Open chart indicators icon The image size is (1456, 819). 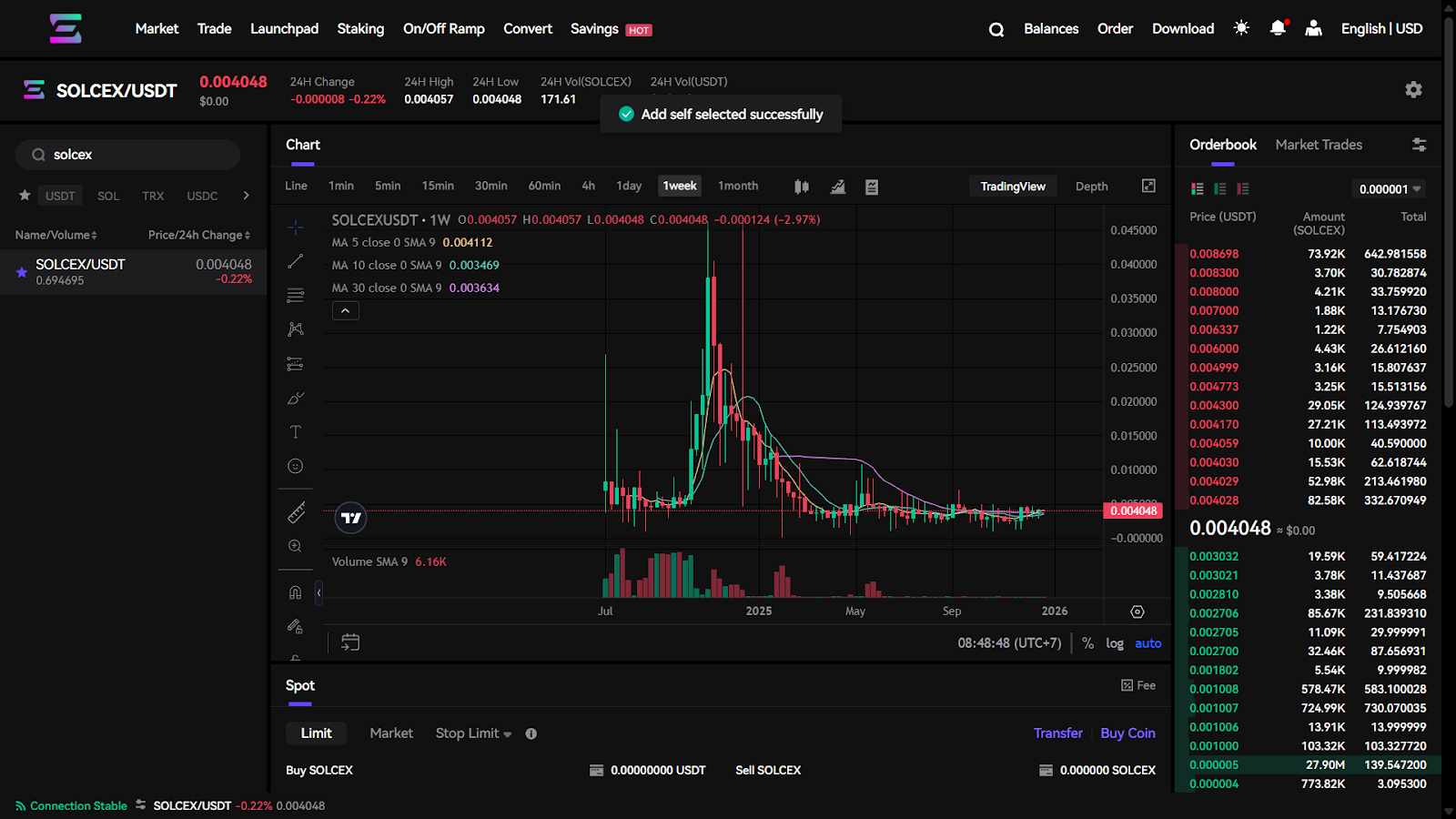point(838,187)
